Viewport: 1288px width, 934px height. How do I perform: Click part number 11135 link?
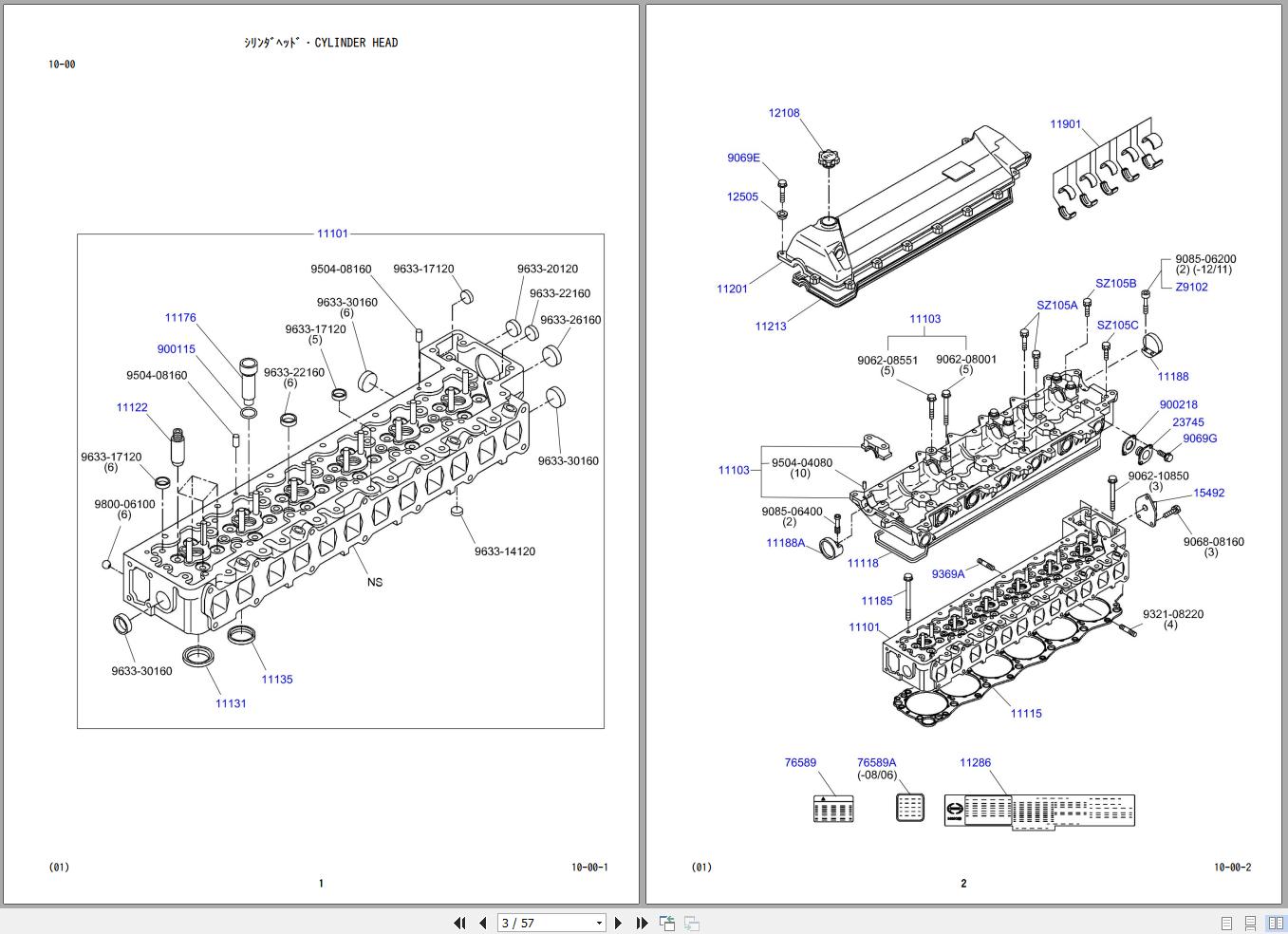point(277,680)
